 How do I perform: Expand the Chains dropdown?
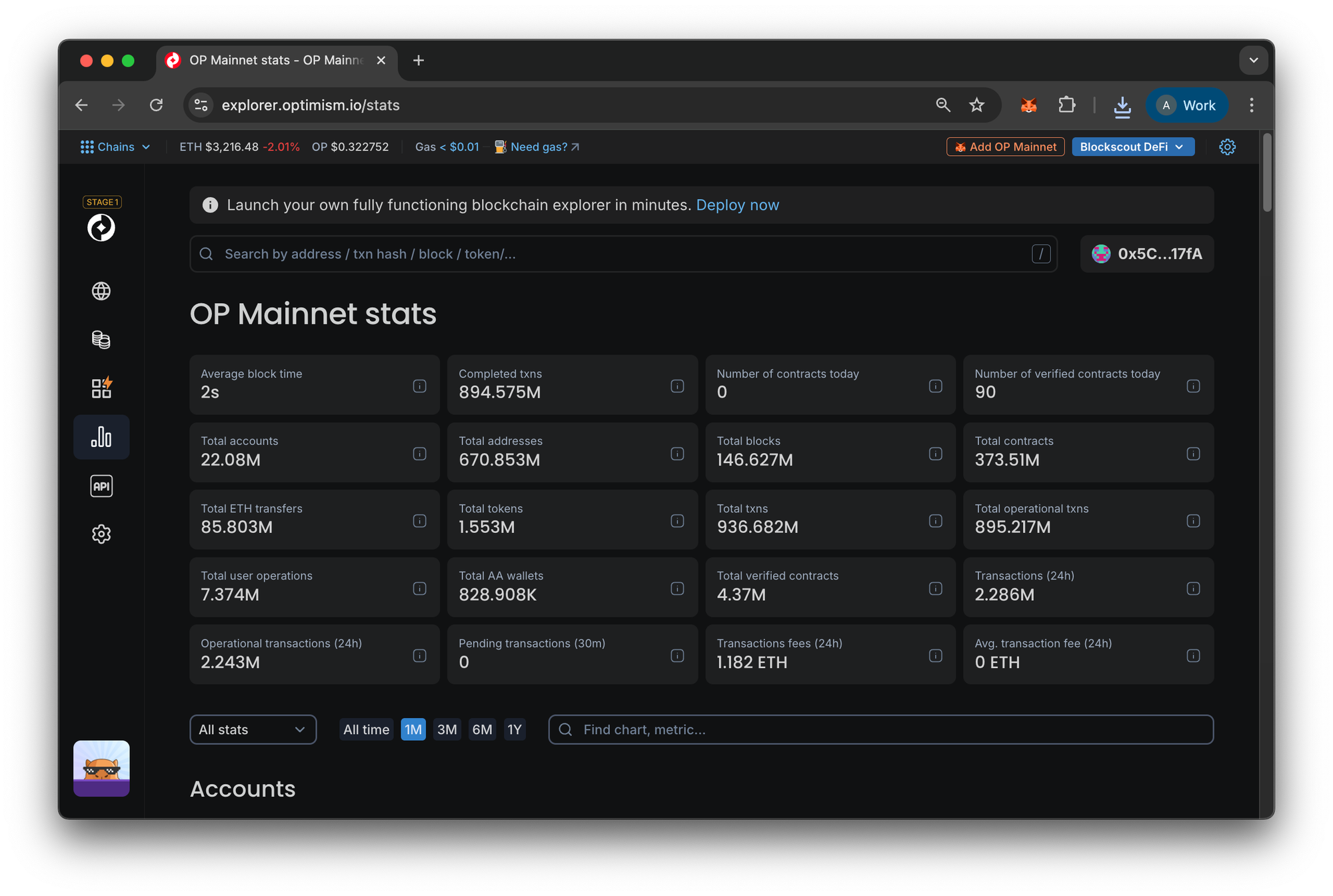(116, 147)
